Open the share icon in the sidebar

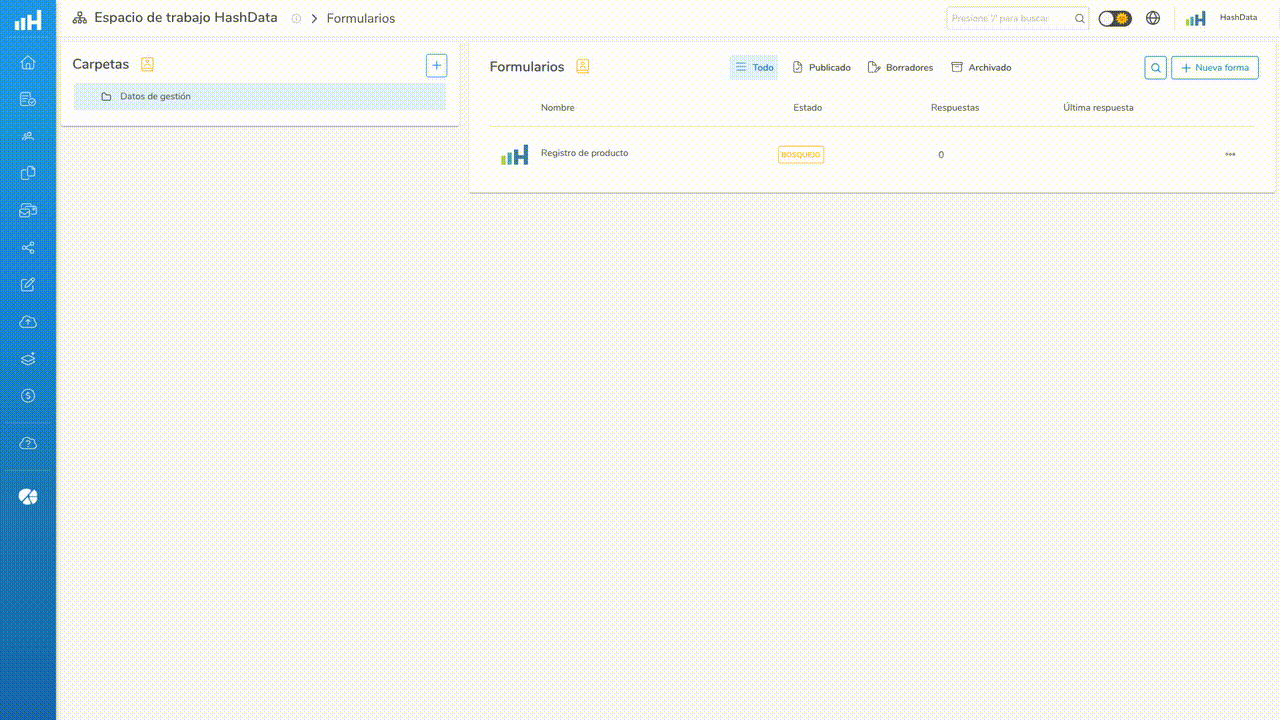28,248
